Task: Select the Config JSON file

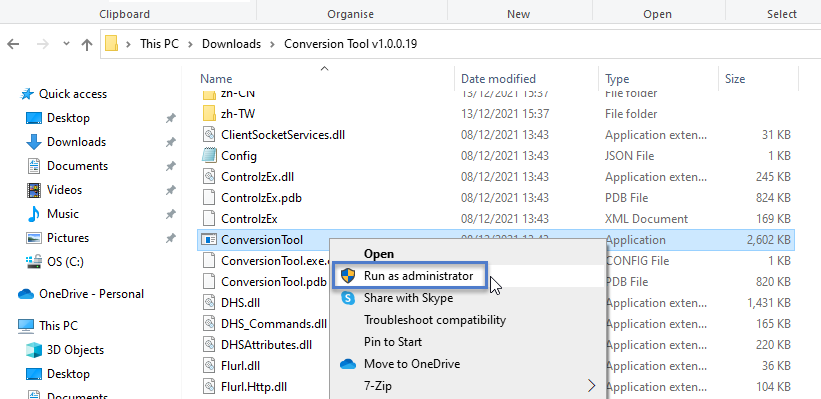Action: pos(239,156)
